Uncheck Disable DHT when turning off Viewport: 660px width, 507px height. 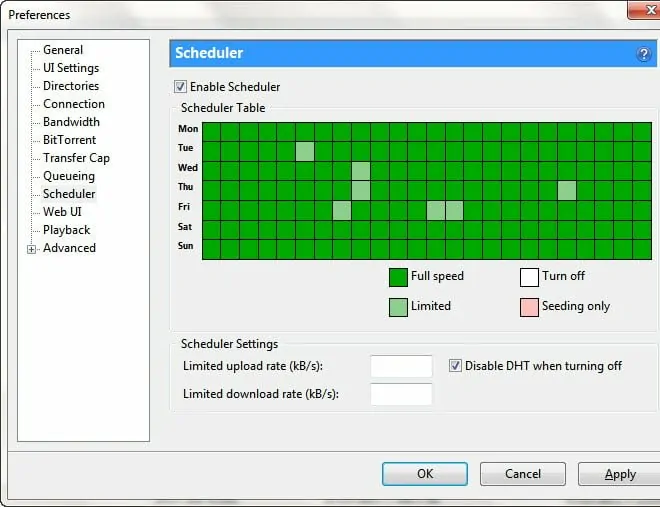(455, 366)
